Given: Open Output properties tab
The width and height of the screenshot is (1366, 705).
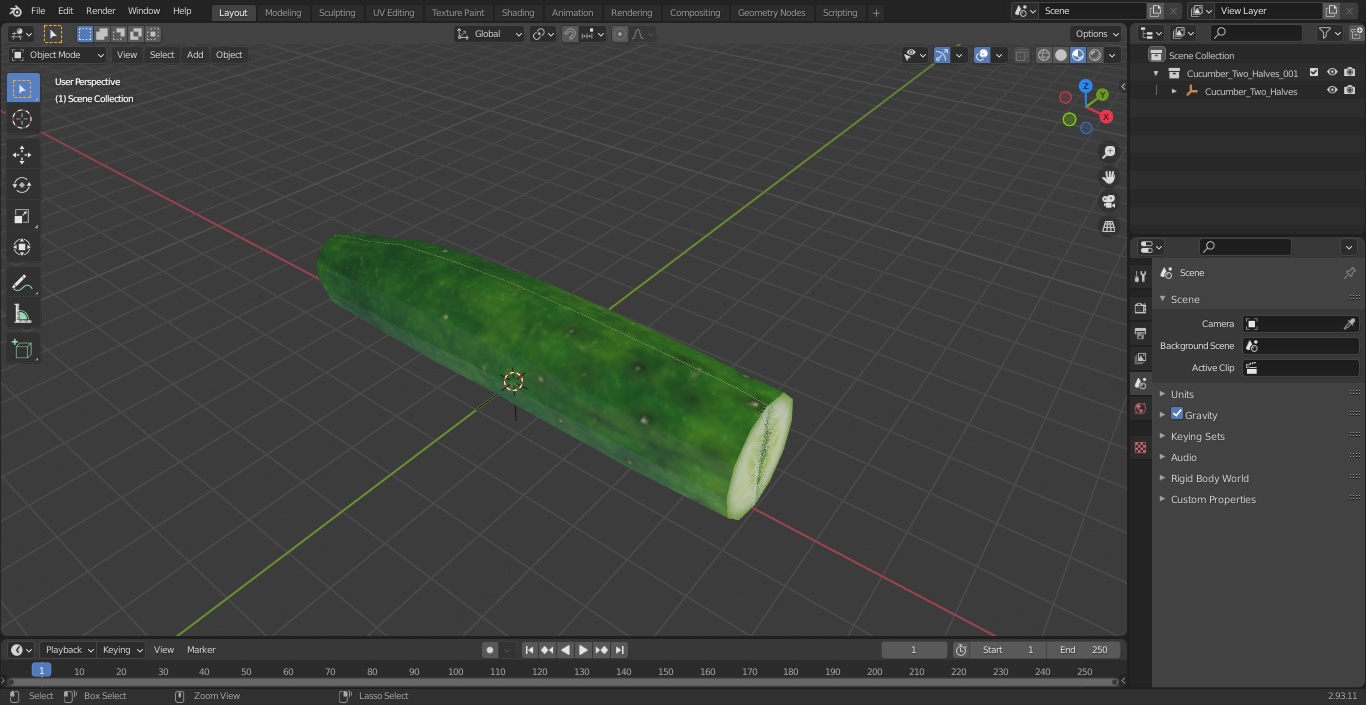Looking at the screenshot, I should pos(1140,333).
